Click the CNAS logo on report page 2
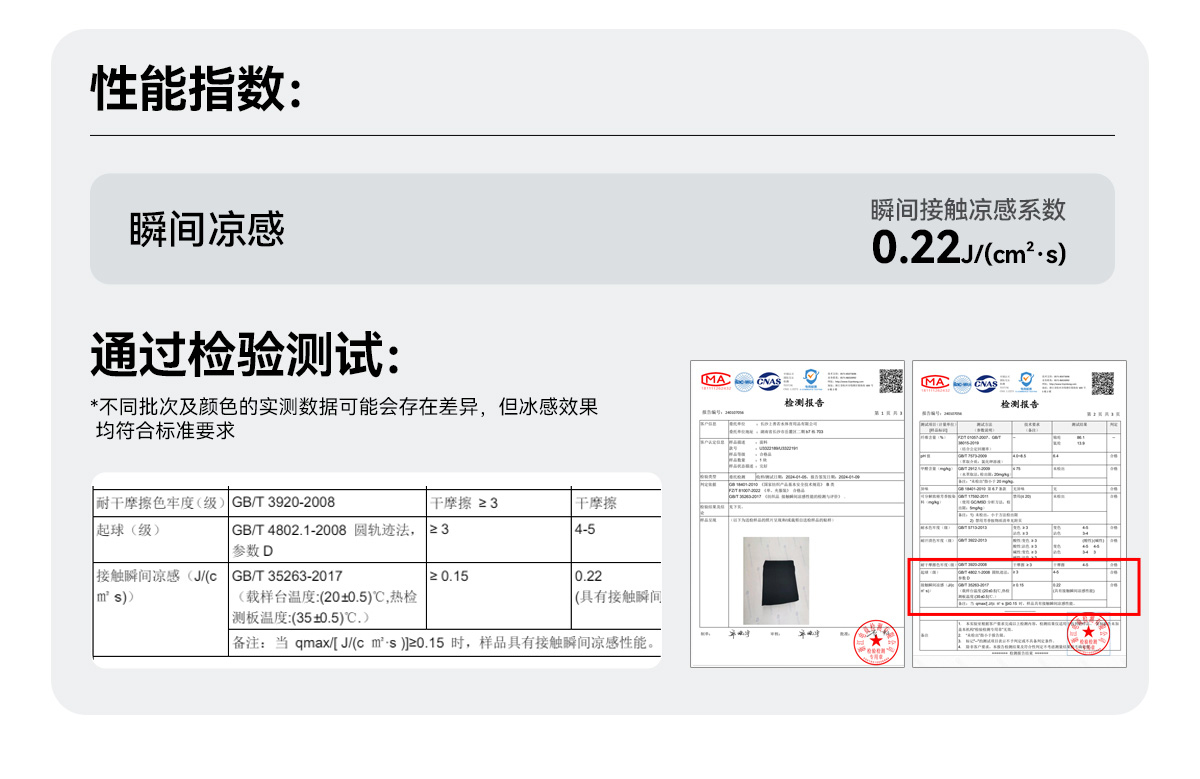 coord(986,382)
